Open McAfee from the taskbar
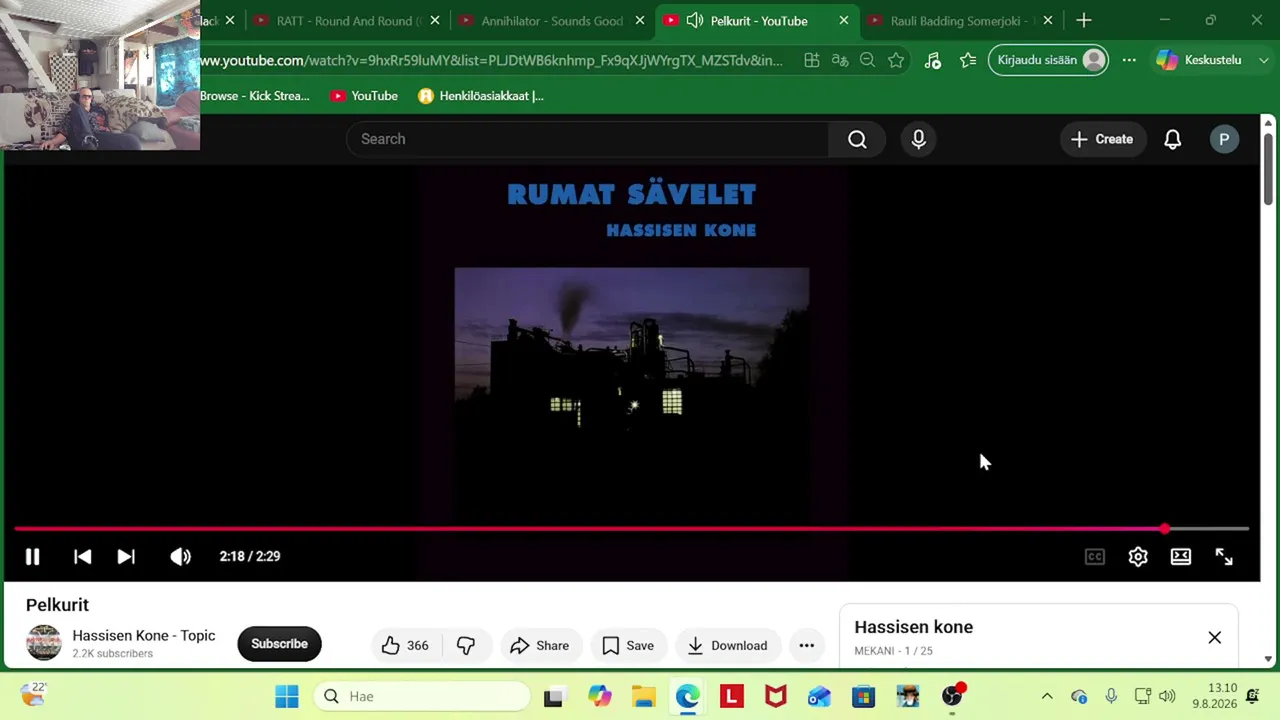Screen dimensions: 1280x720 tap(776, 696)
